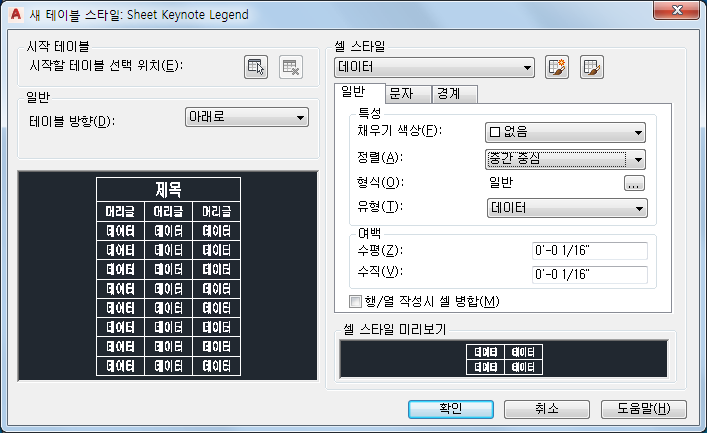This screenshot has width=707, height=433.
Task: Click the remove starting table icon
Action: pos(291,67)
